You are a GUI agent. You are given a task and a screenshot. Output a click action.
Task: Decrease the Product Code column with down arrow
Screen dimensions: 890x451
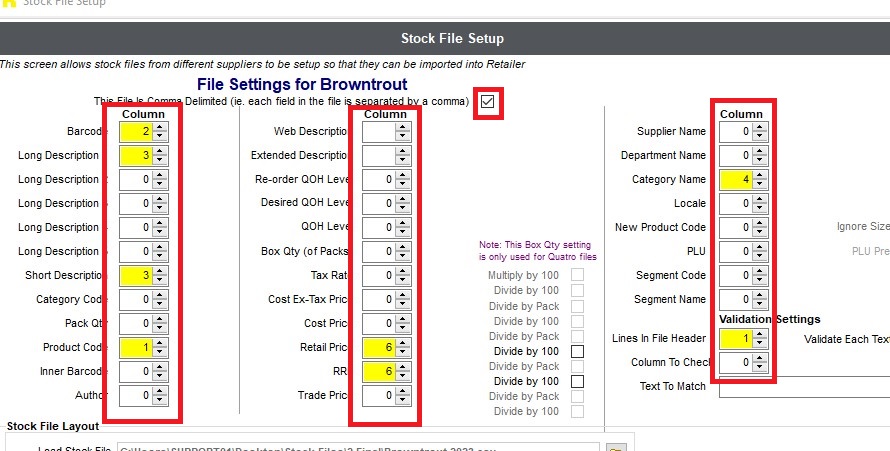[161, 352]
